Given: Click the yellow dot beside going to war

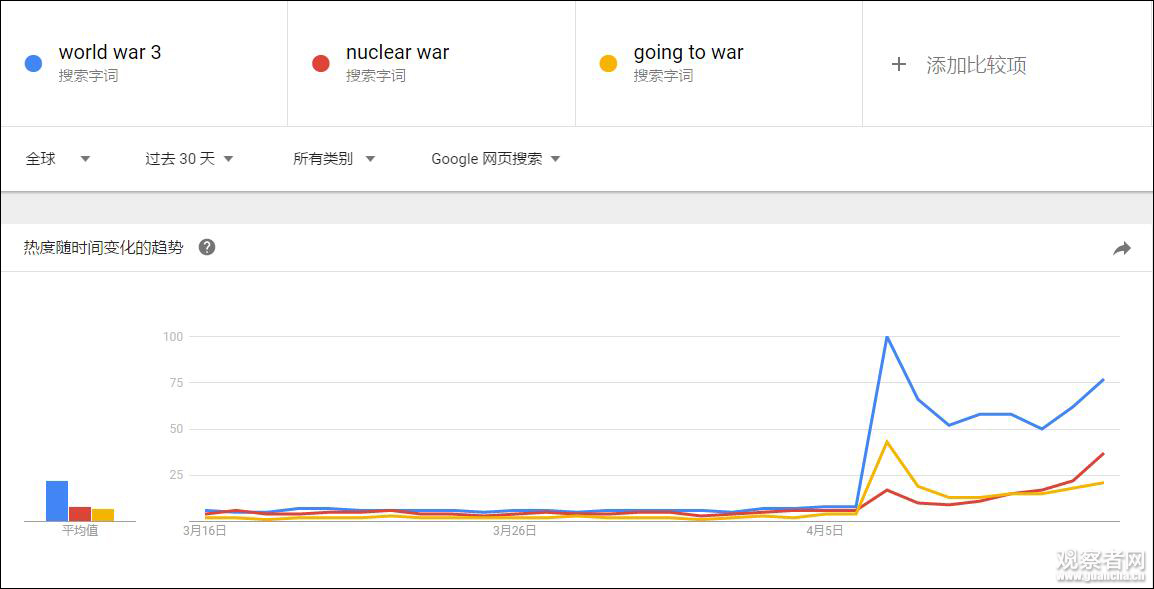Looking at the screenshot, I should coord(608,64).
